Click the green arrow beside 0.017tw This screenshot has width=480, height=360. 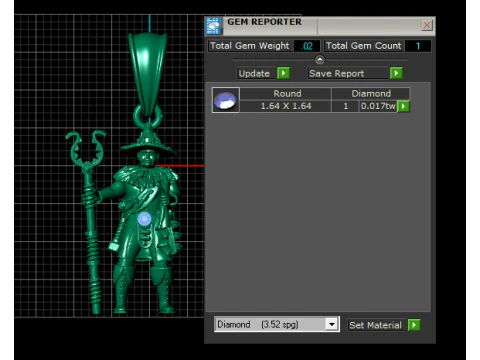coord(403,106)
